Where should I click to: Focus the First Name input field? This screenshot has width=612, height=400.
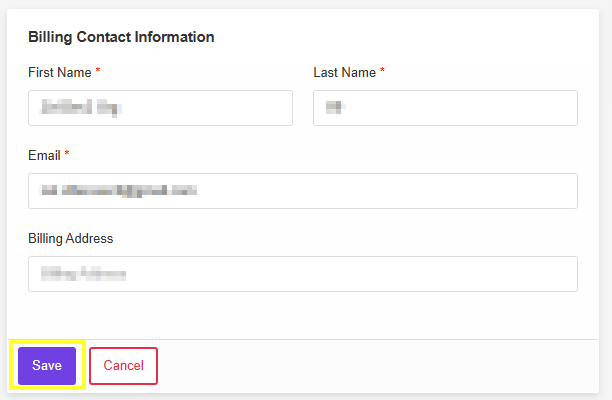pos(160,108)
